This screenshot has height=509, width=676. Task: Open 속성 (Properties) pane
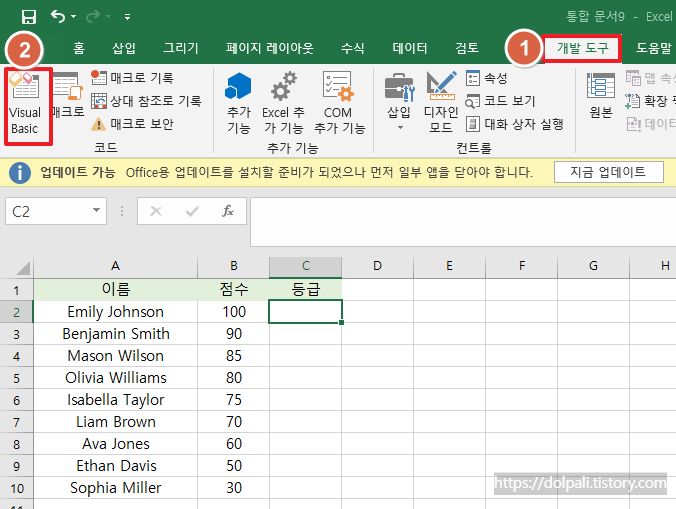point(487,78)
